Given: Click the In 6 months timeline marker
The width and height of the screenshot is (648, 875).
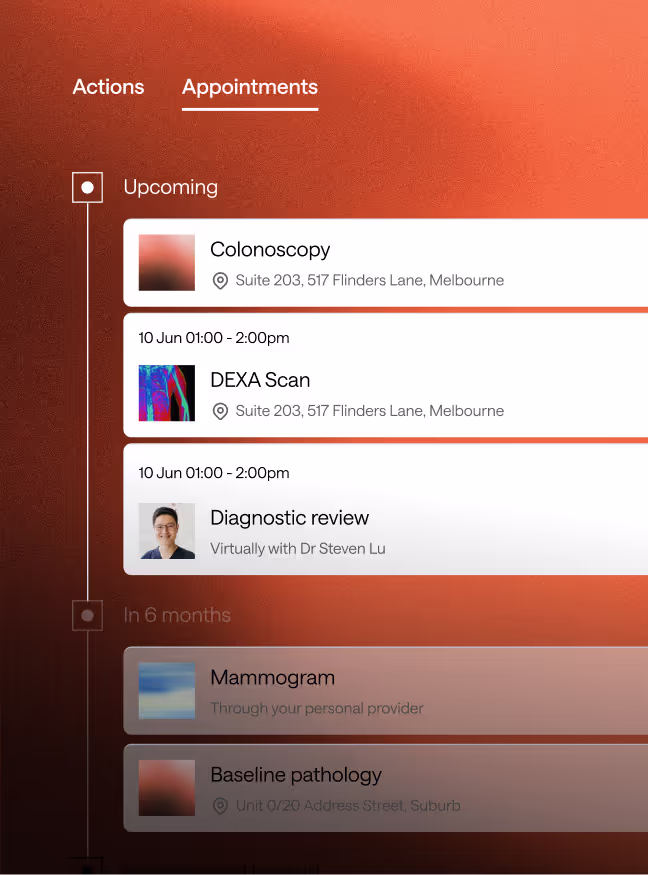Looking at the screenshot, I should click(x=88, y=615).
